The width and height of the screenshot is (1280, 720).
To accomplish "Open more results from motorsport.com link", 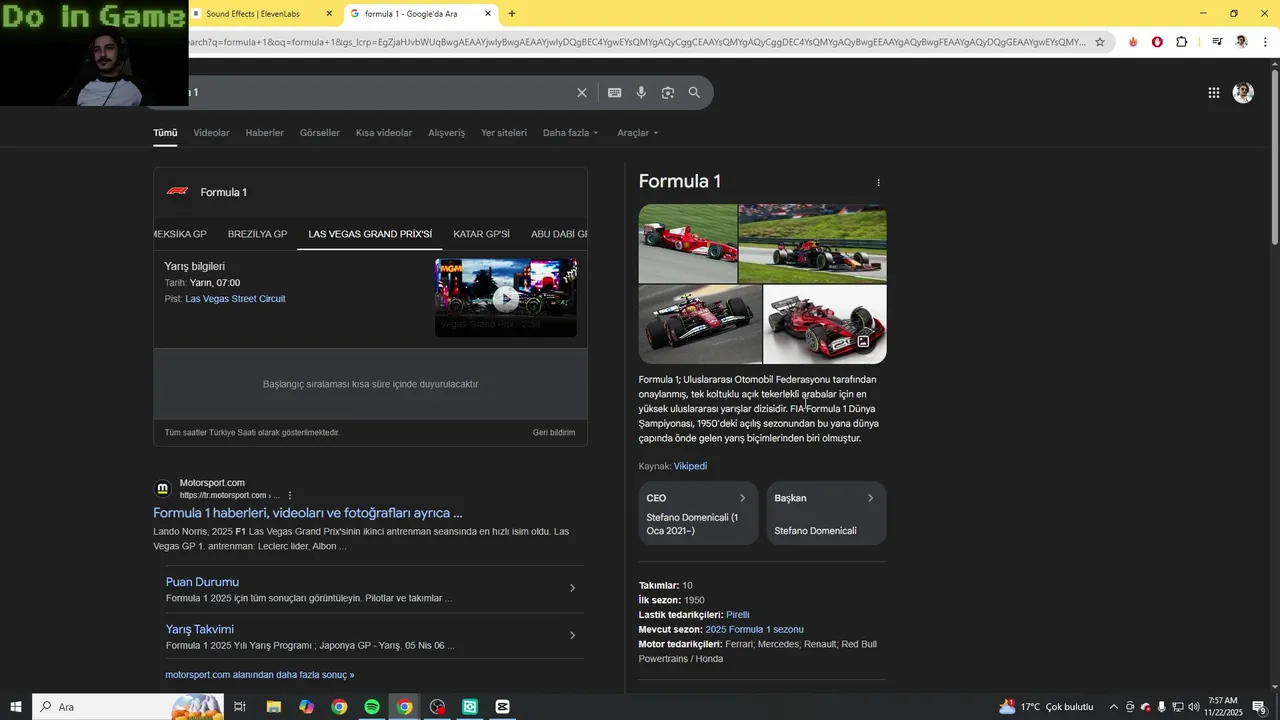I will (x=260, y=675).
